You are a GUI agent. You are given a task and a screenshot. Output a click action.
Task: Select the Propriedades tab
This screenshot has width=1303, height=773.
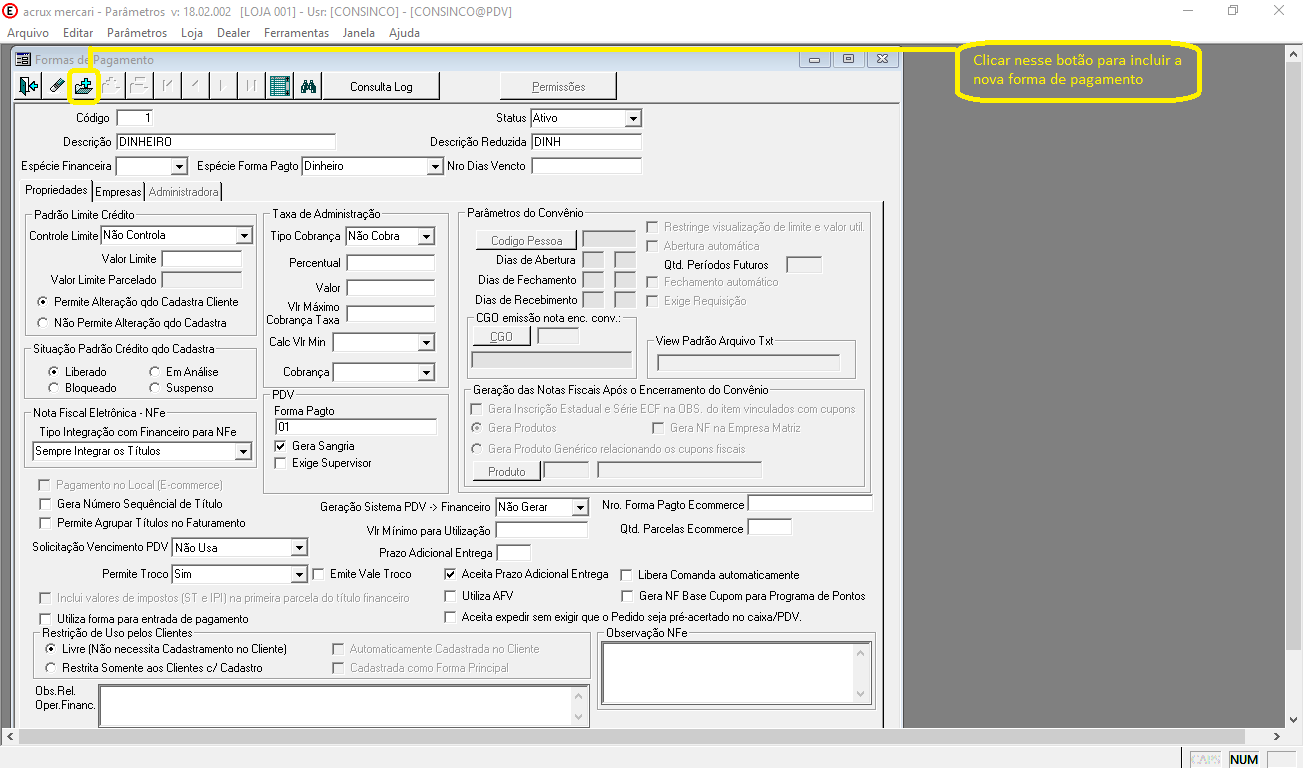(x=57, y=190)
